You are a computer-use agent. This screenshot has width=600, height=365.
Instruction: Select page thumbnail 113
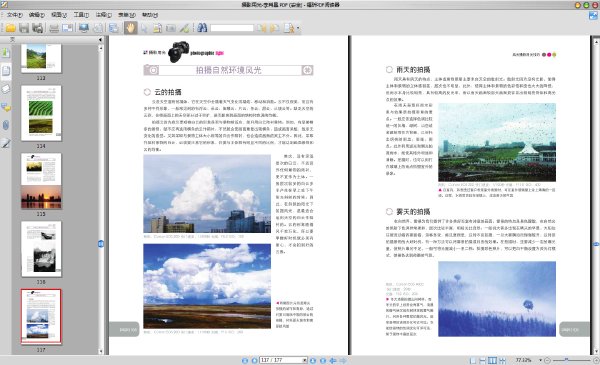41,58
